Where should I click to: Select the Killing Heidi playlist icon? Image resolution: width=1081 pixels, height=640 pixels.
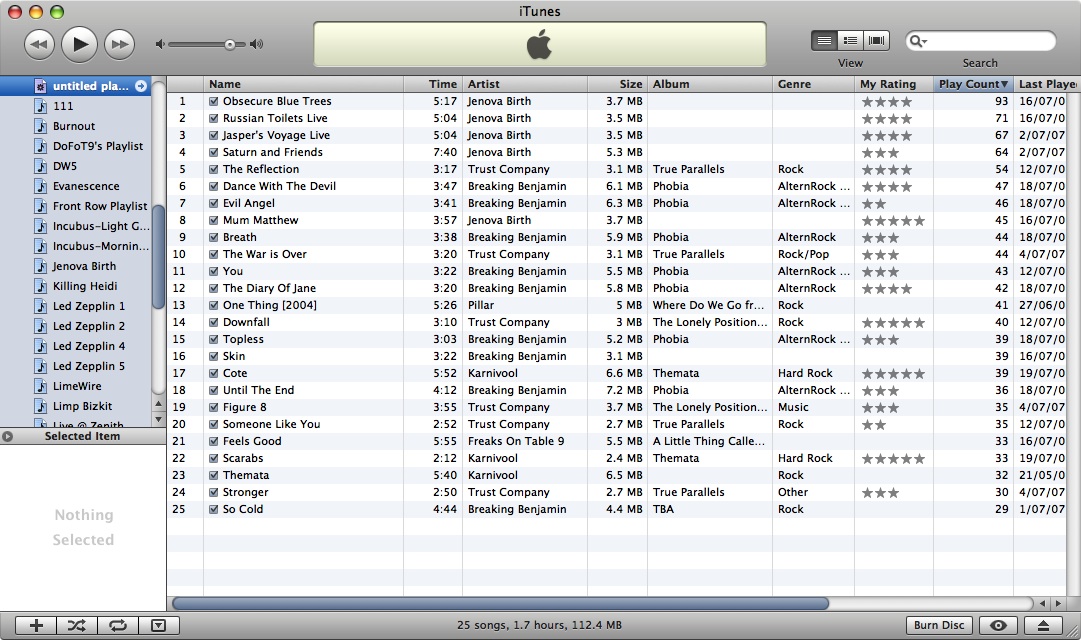point(41,286)
